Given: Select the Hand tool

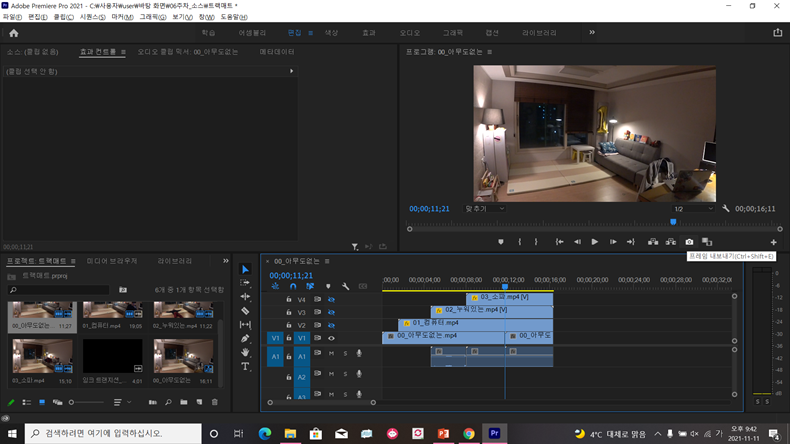Looking at the screenshot, I should (x=245, y=352).
